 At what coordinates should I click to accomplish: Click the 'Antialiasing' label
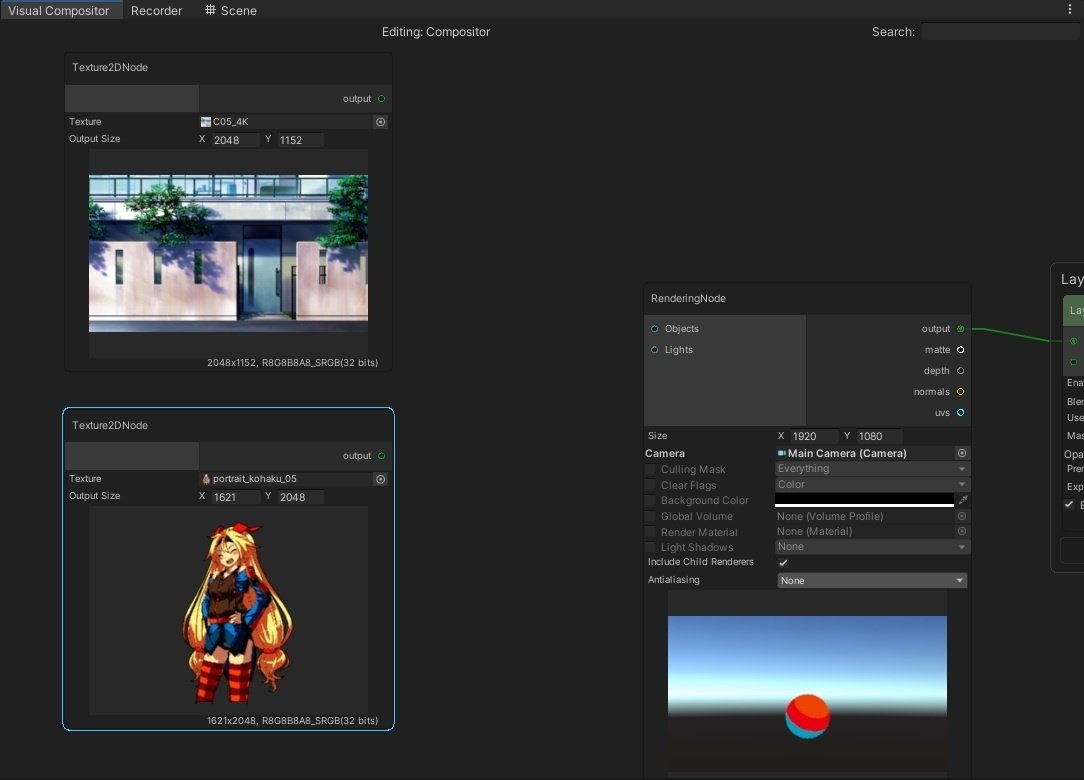click(673, 579)
